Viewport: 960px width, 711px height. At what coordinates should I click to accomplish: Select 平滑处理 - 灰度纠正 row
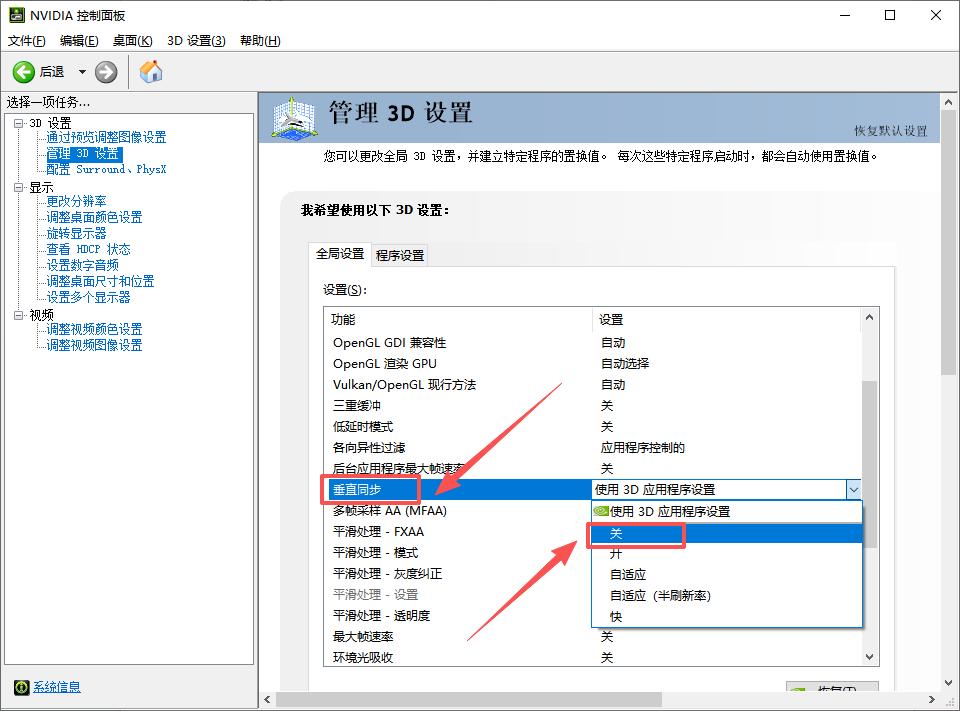[x=457, y=573]
